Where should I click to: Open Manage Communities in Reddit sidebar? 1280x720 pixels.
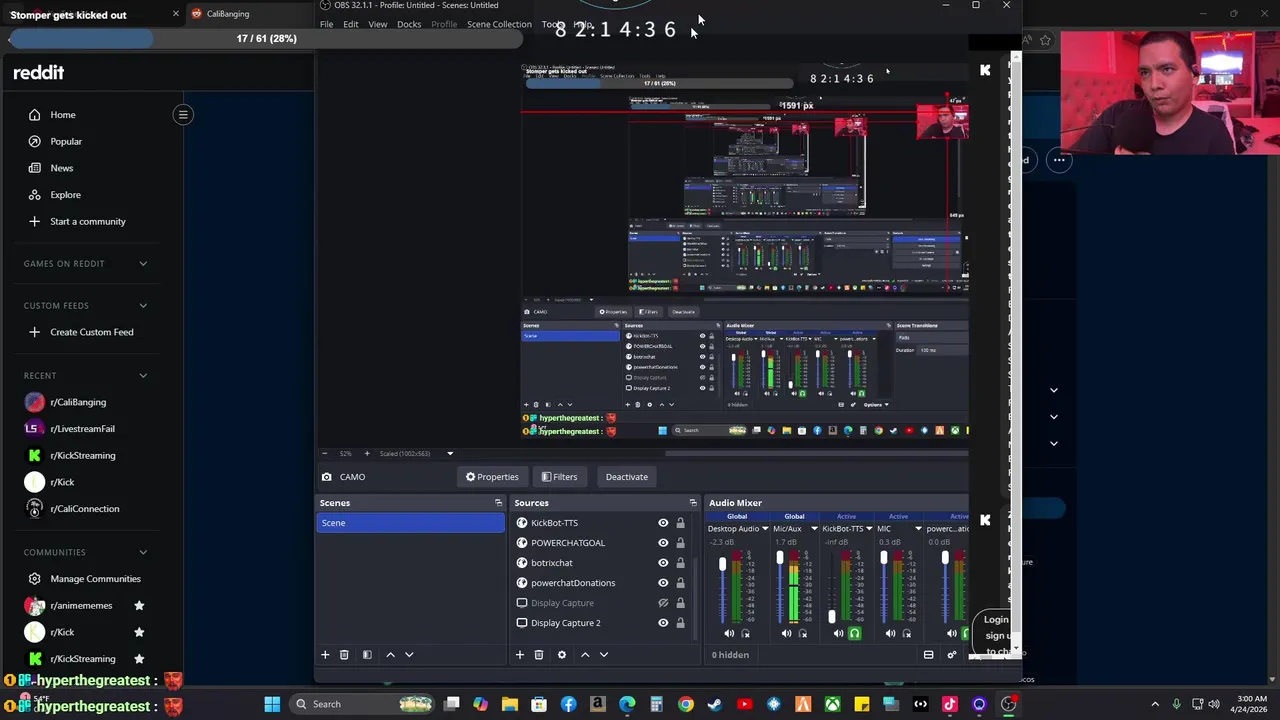click(x=95, y=579)
